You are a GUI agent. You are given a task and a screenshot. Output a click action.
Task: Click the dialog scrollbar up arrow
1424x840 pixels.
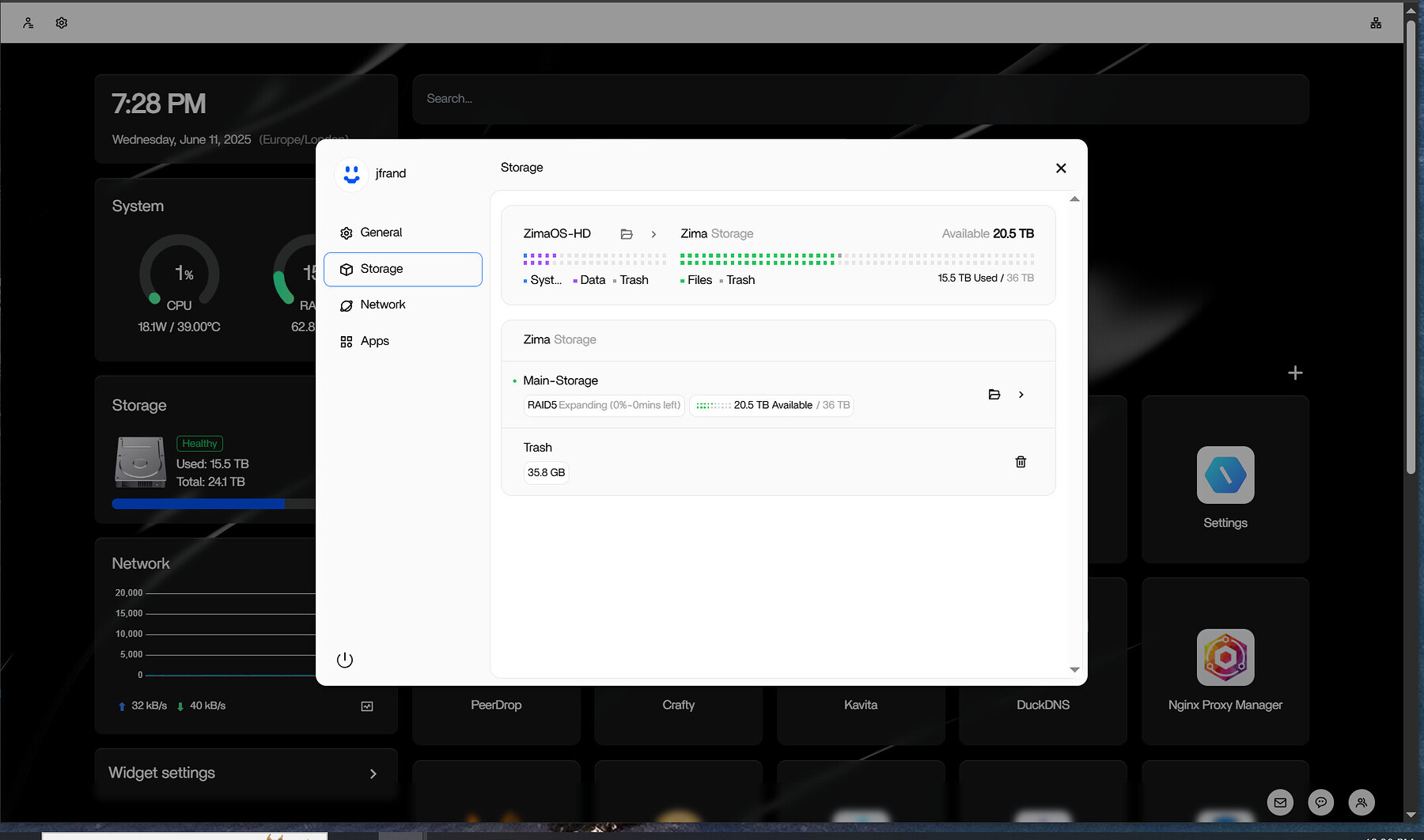coord(1074,199)
